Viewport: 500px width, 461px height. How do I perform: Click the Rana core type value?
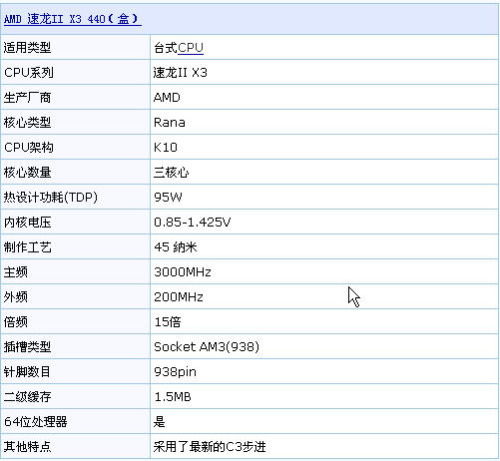(x=169, y=122)
